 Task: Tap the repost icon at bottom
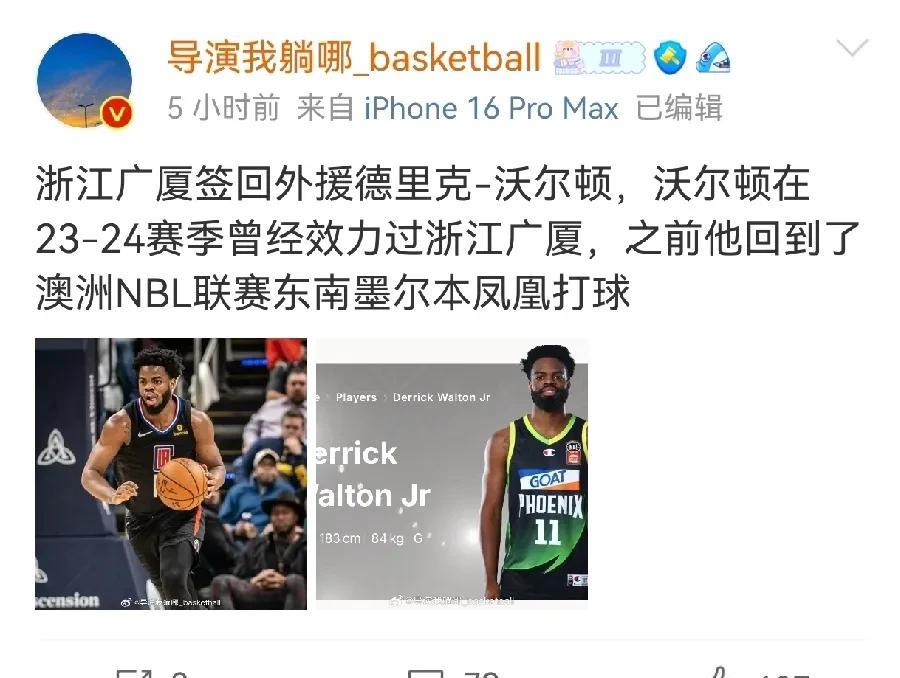point(134,674)
